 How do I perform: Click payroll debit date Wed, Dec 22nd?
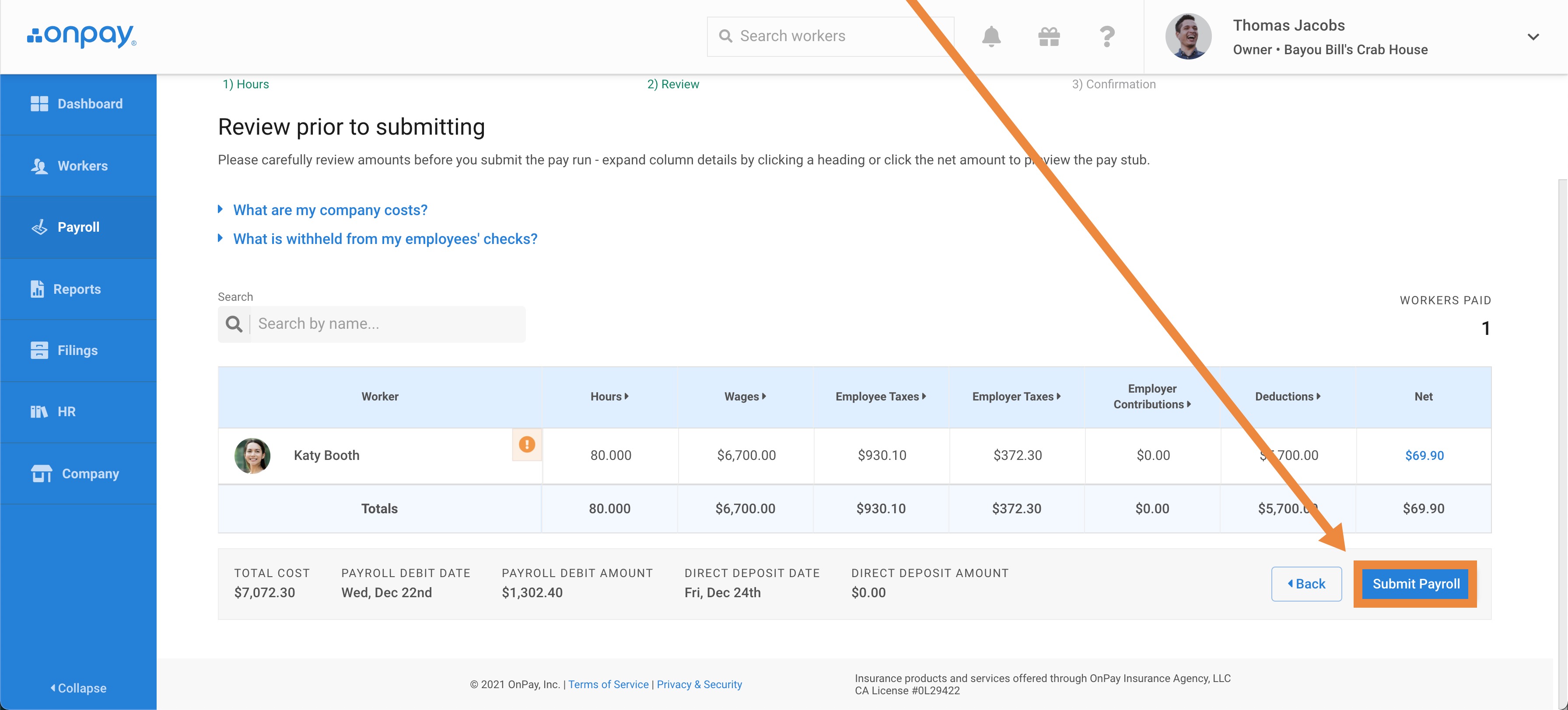pos(386,592)
